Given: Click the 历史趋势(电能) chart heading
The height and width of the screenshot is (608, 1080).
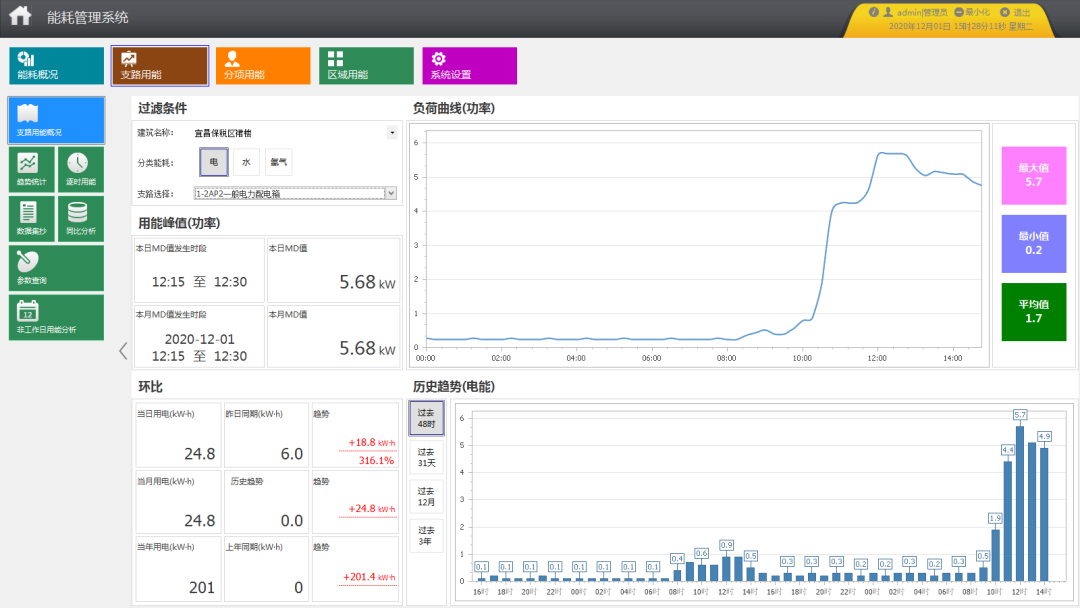Looking at the screenshot, I should pyautogui.click(x=453, y=386).
